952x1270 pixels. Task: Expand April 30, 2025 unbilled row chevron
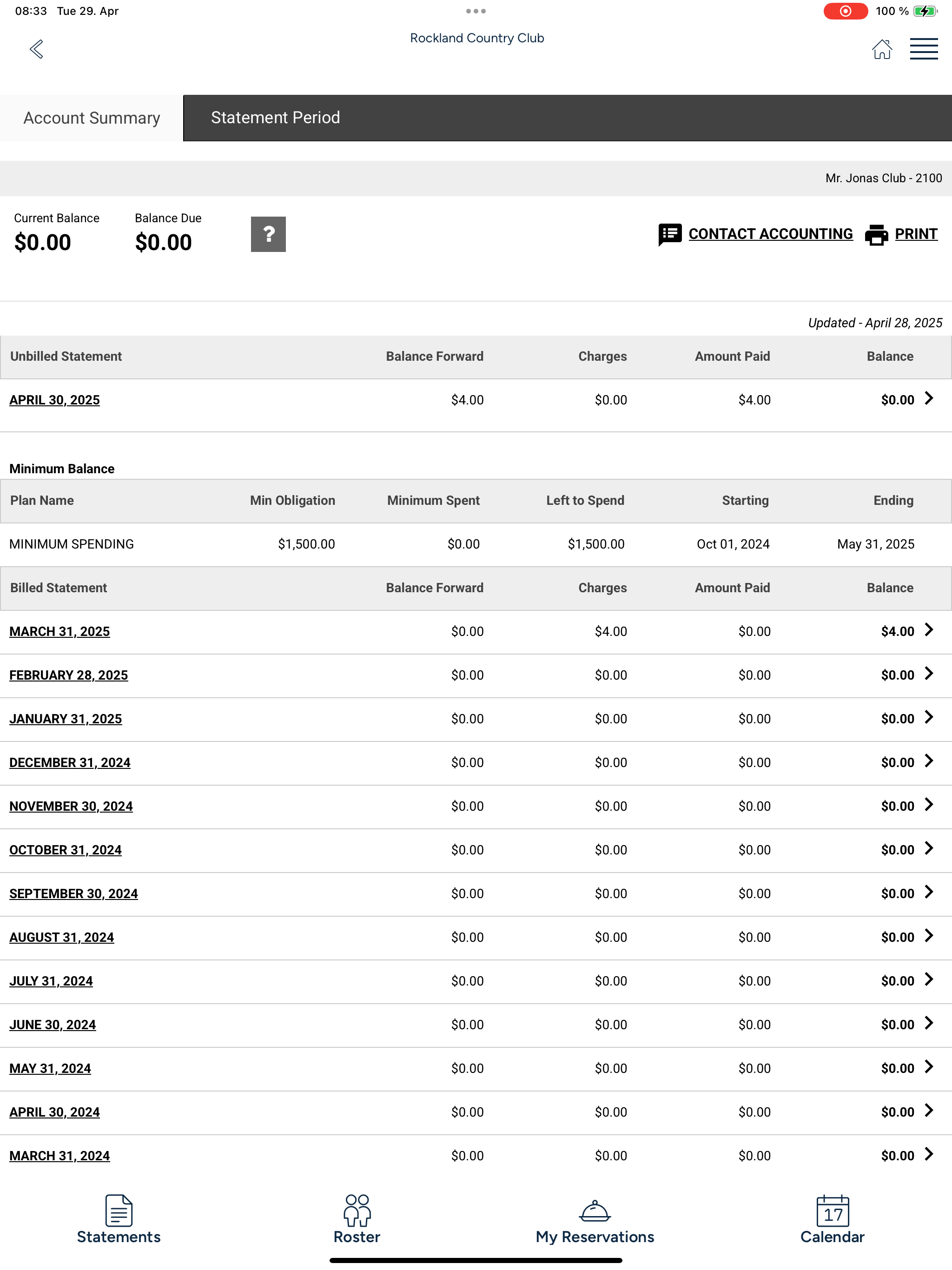pyautogui.click(x=928, y=398)
